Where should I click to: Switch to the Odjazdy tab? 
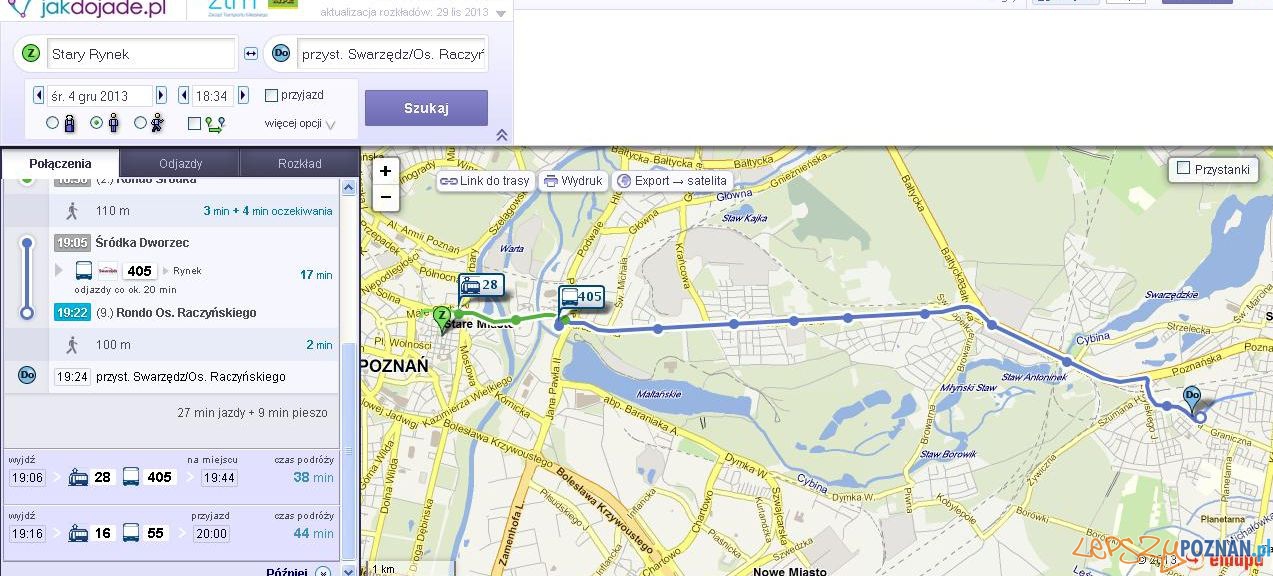180,164
